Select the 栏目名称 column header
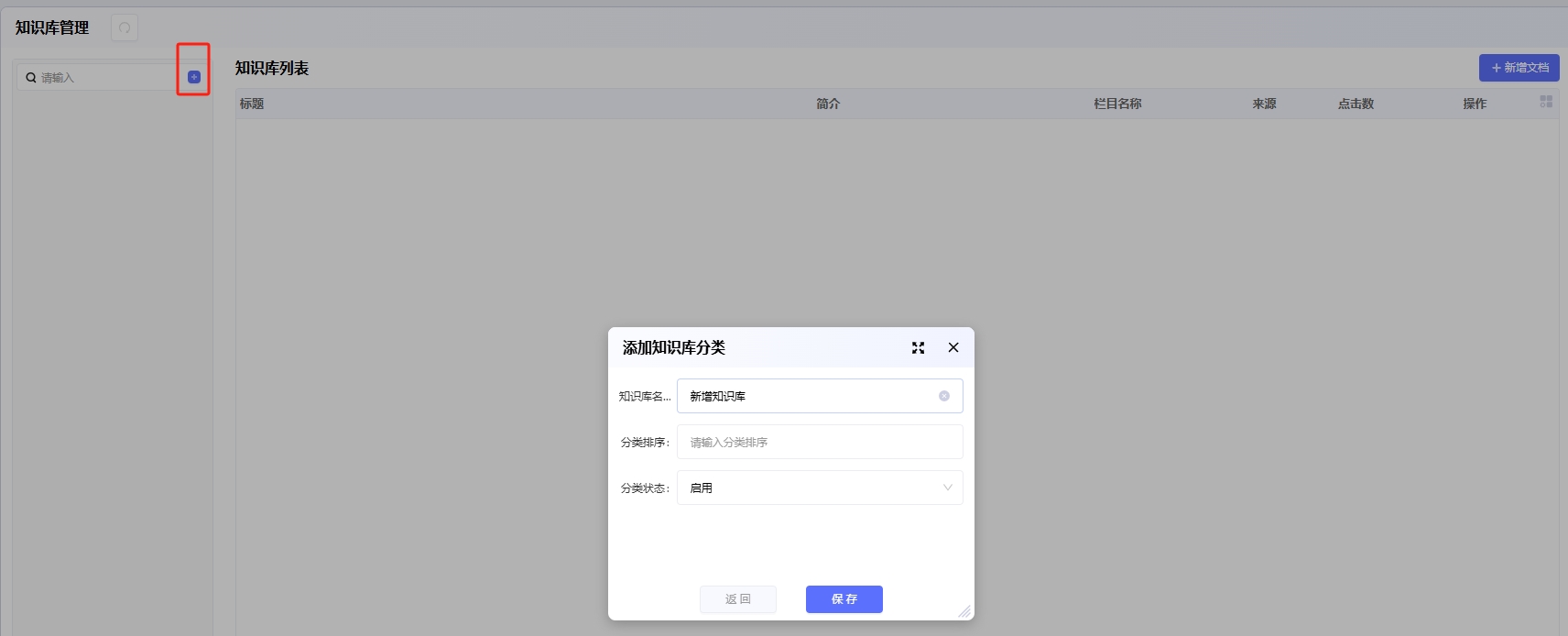This screenshot has width=1568, height=636. [x=1117, y=104]
